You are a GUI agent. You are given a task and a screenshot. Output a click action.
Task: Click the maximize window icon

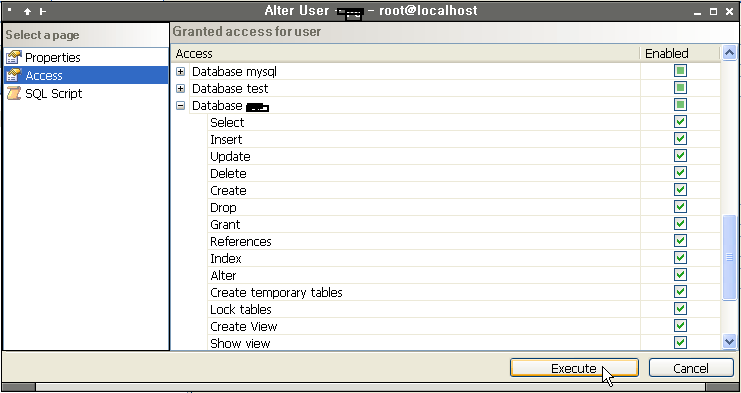[x=714, y=12]
